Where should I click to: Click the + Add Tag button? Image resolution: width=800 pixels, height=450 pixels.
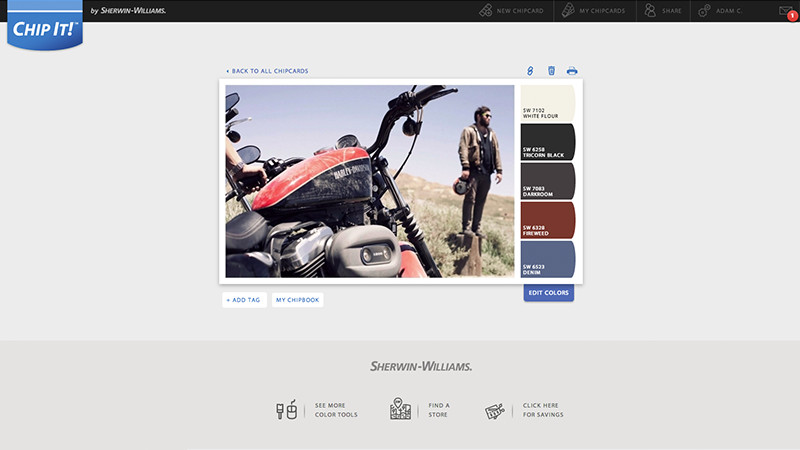tap(244, 300)
